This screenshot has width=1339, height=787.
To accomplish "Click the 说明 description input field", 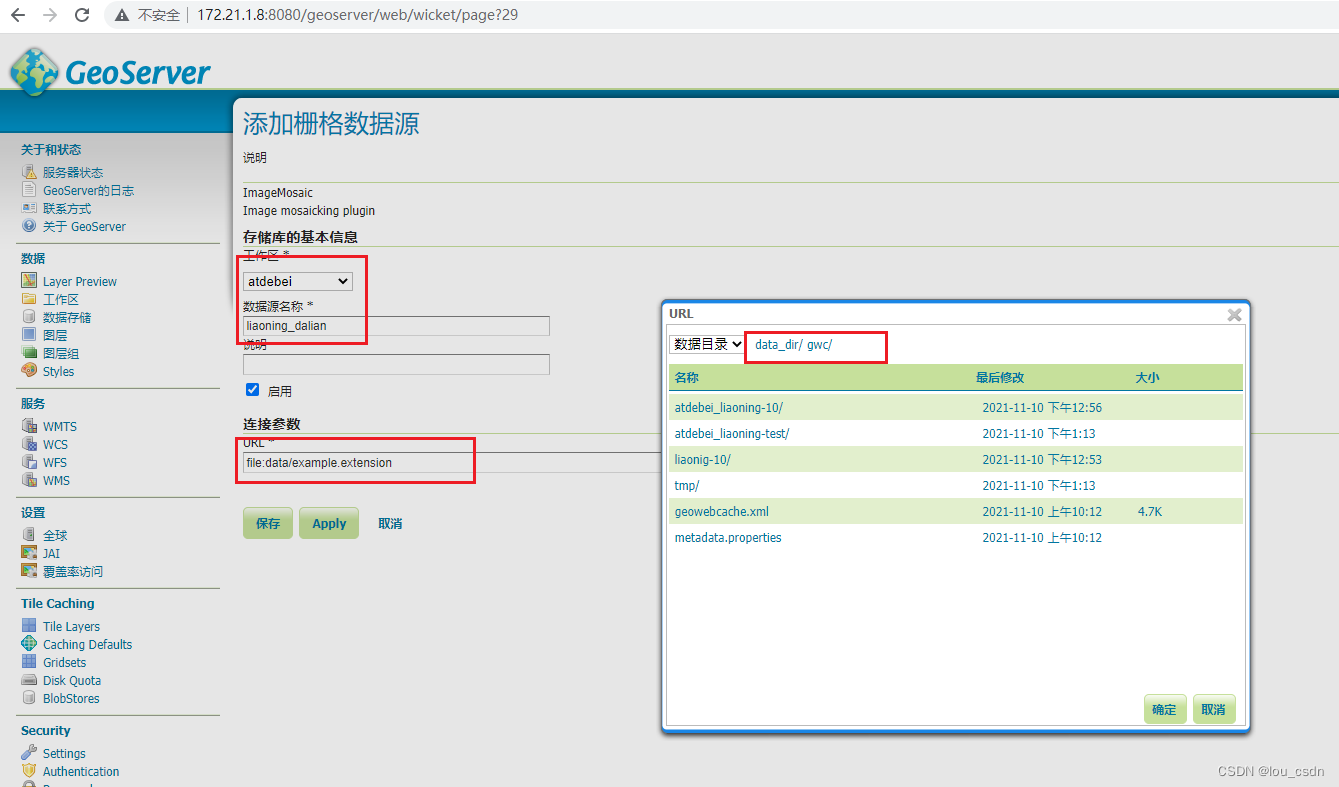I will (x=396, y=364).
